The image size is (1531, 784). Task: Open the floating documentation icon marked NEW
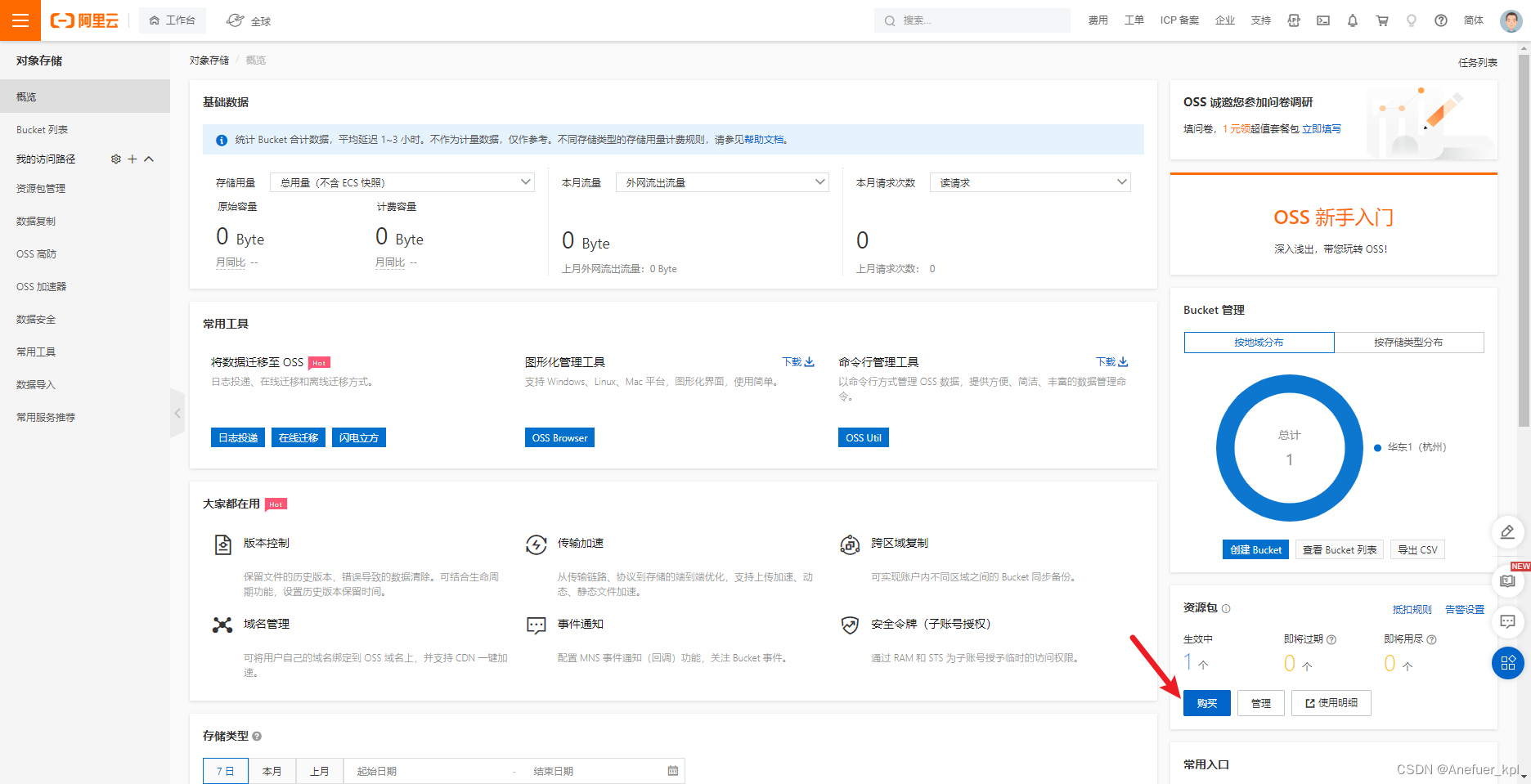tap(1508, 581)
